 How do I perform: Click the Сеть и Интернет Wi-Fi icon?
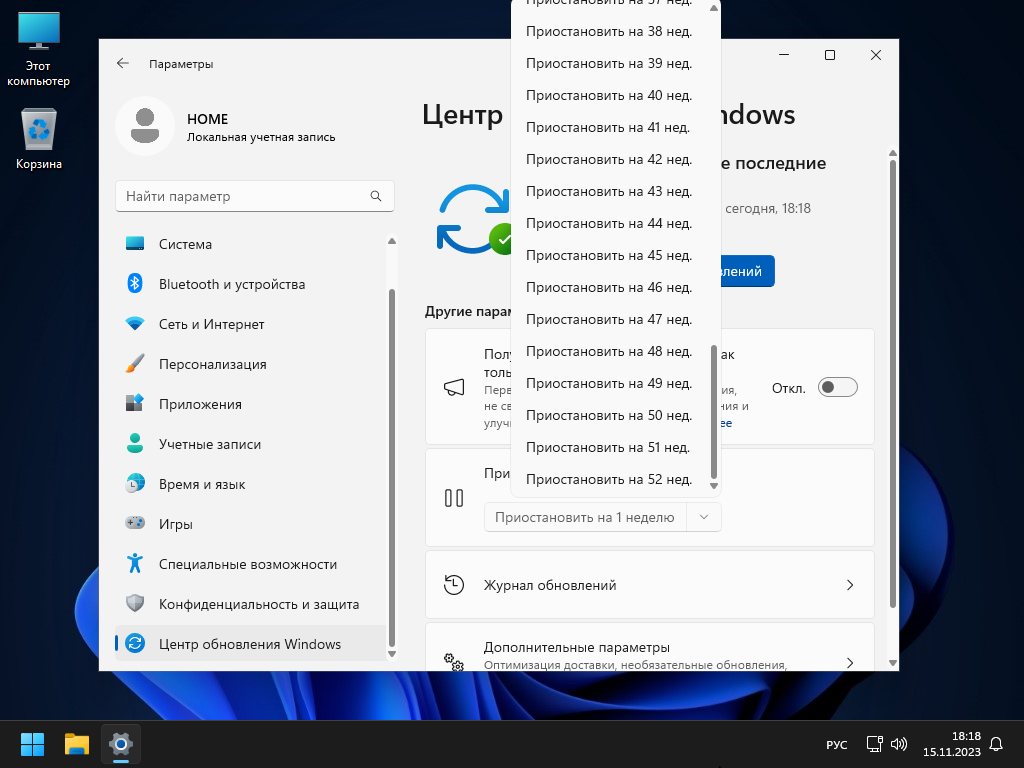[x=135, y=324]
